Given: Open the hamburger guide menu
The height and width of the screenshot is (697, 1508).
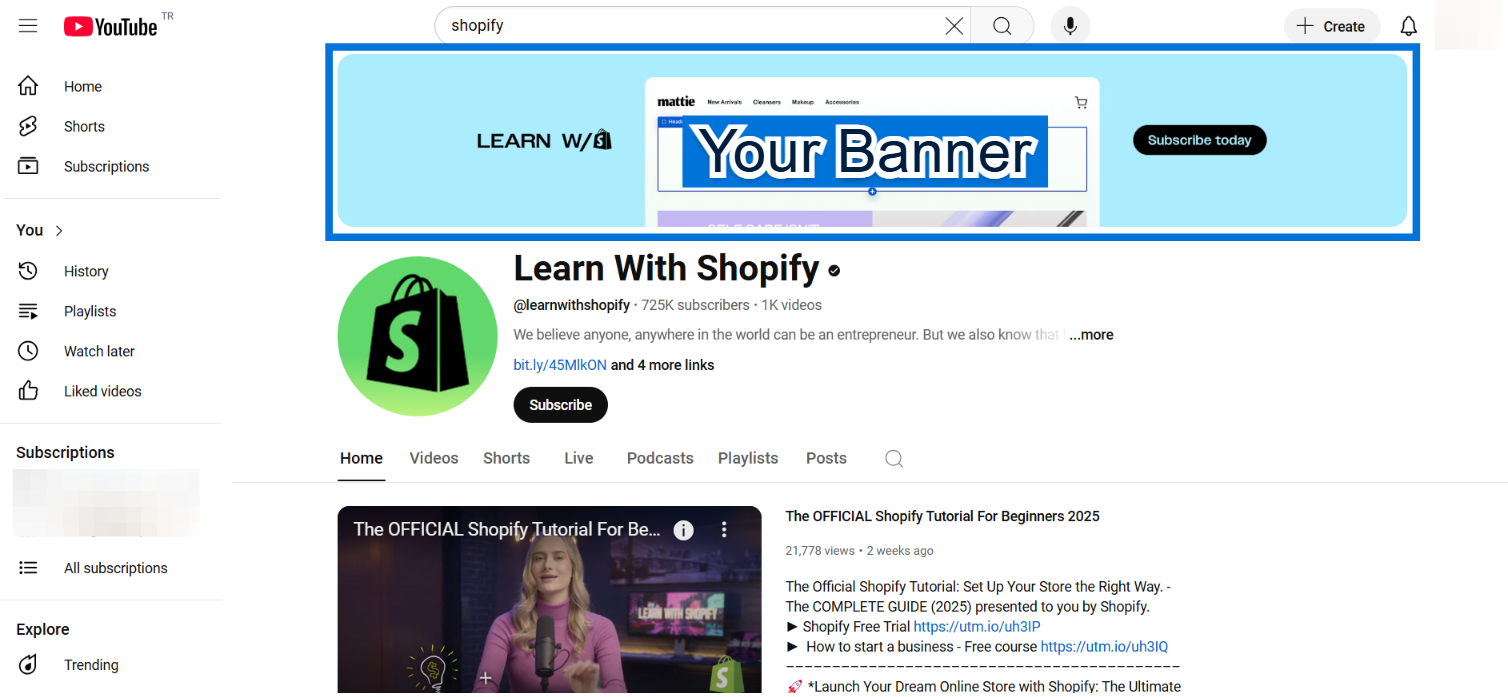Looking at the screenshot, I should click(x=28, y=26).
